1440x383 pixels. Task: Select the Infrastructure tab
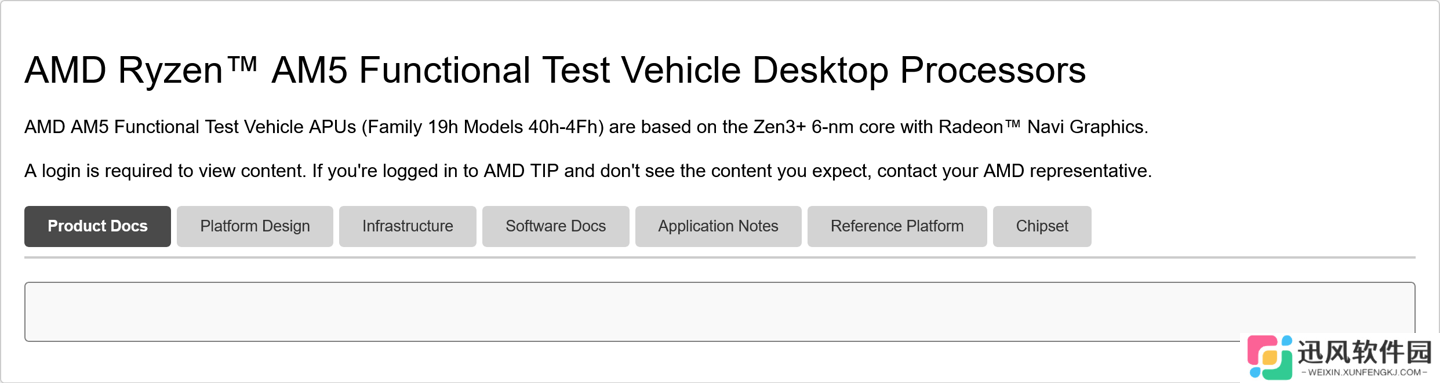(407, 226)
